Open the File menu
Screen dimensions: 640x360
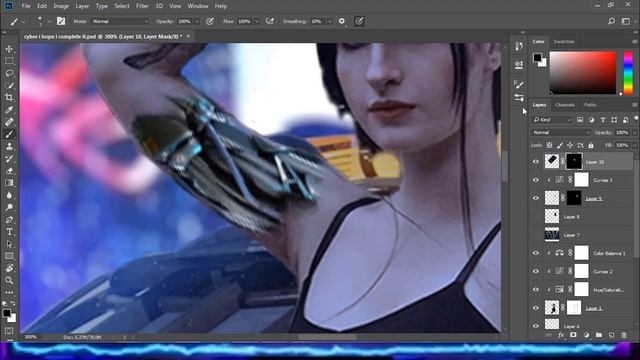tap(26, 6)
